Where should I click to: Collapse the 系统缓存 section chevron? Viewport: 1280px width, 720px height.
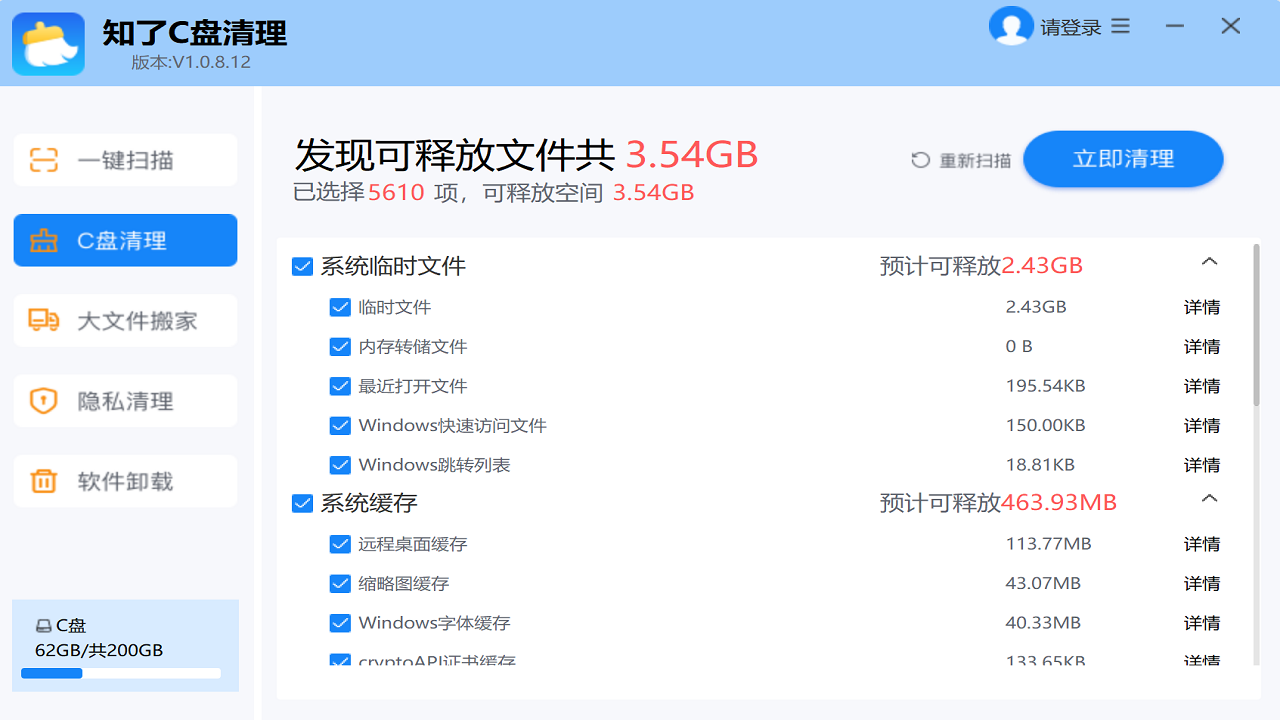point(1209,497)
